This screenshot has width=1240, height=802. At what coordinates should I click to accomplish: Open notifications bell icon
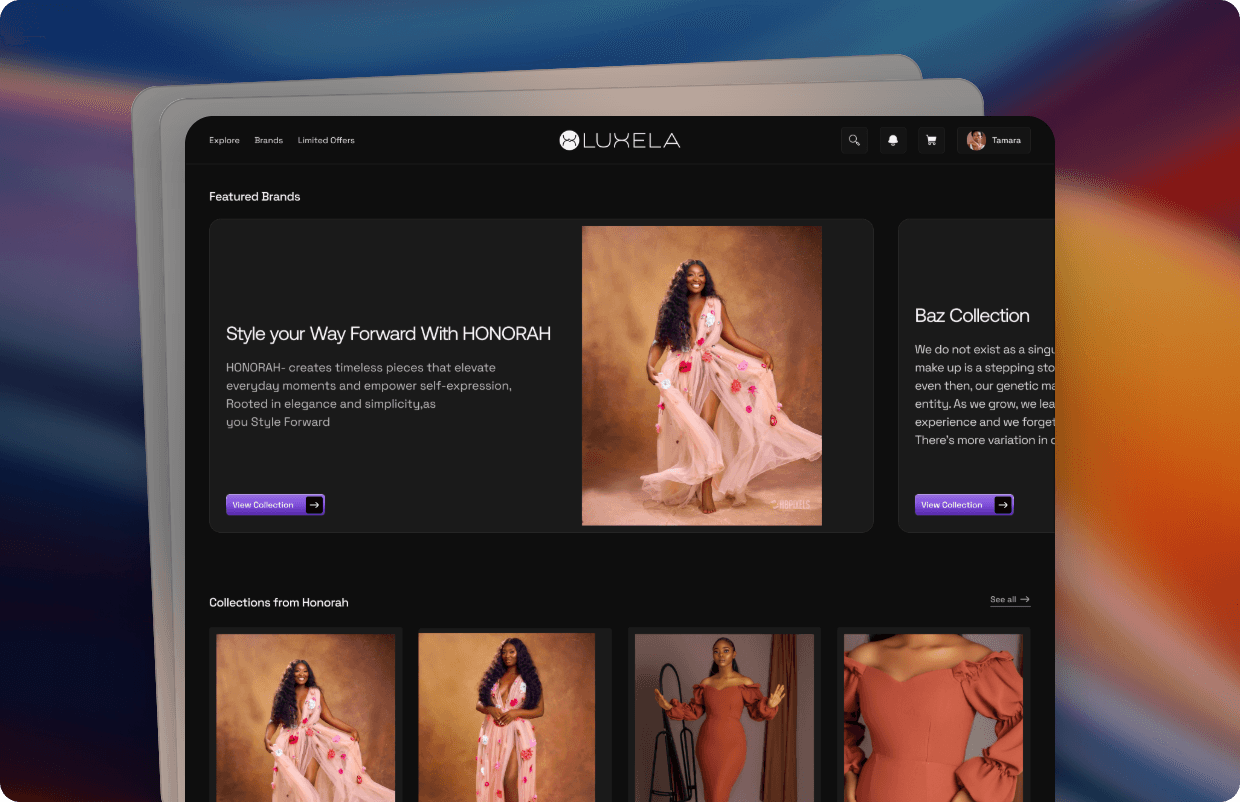[x=893, y=141]
